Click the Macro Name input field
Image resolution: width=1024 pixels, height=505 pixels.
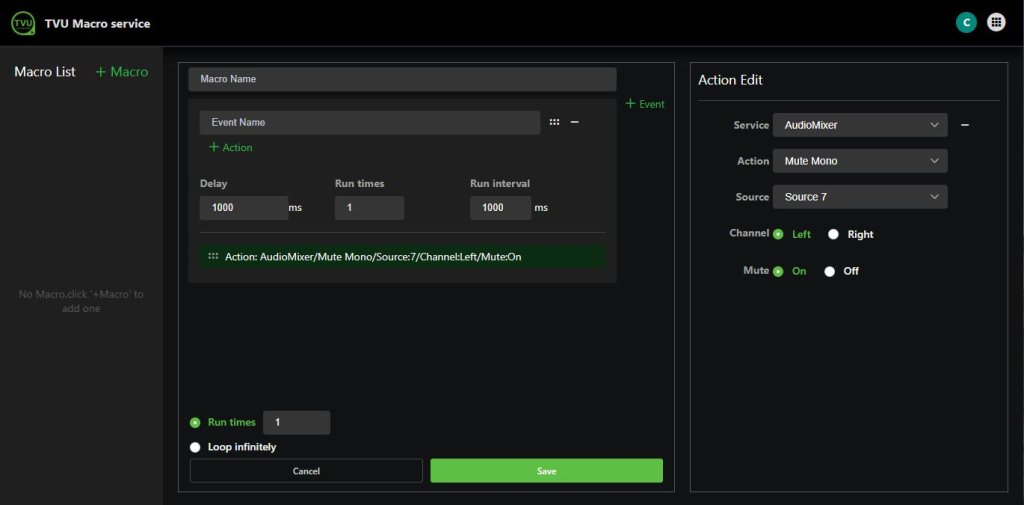(x=402, y=79)
